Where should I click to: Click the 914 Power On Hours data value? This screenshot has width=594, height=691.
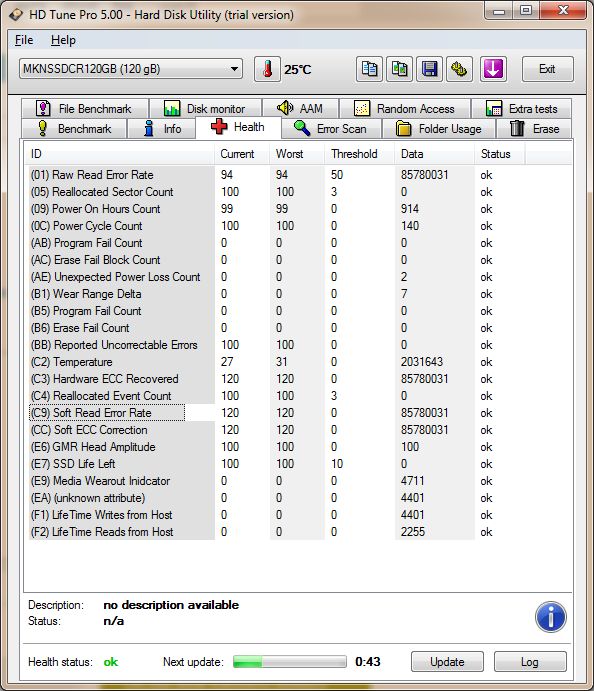[410, 209]
